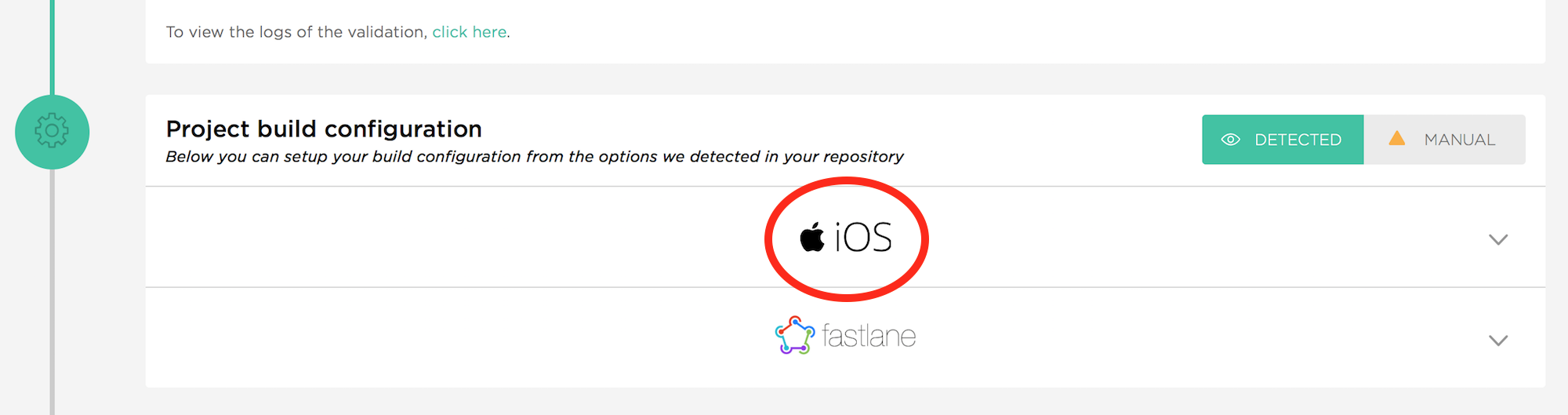Click the validation log panel at the top
This screenshot has width=1568, height=415.
(x=845, y=31)
